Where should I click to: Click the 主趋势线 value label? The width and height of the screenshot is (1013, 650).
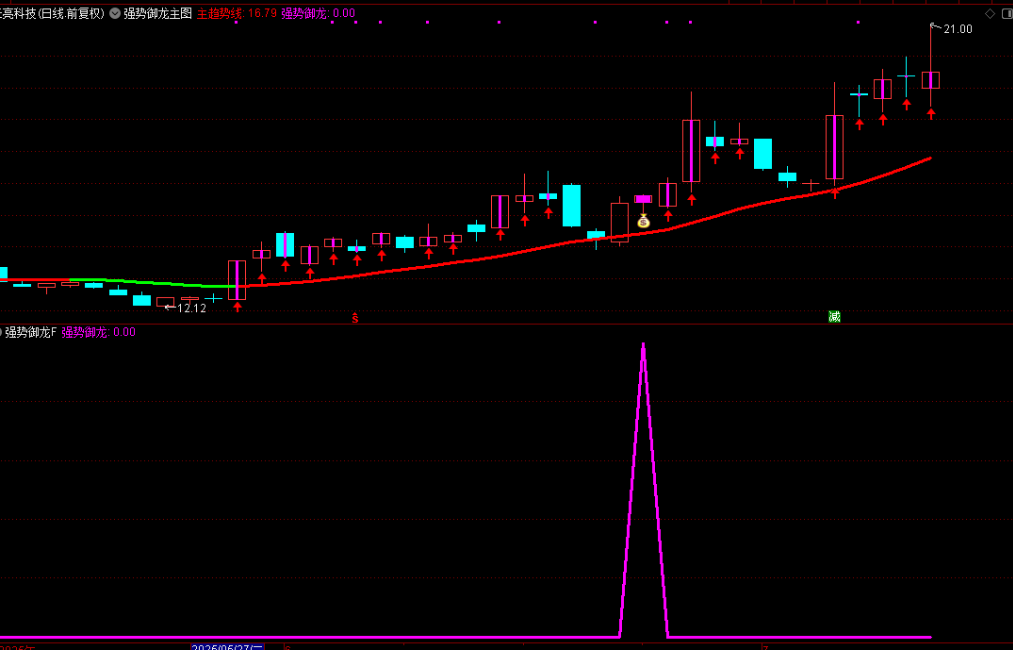coord(236,14)
